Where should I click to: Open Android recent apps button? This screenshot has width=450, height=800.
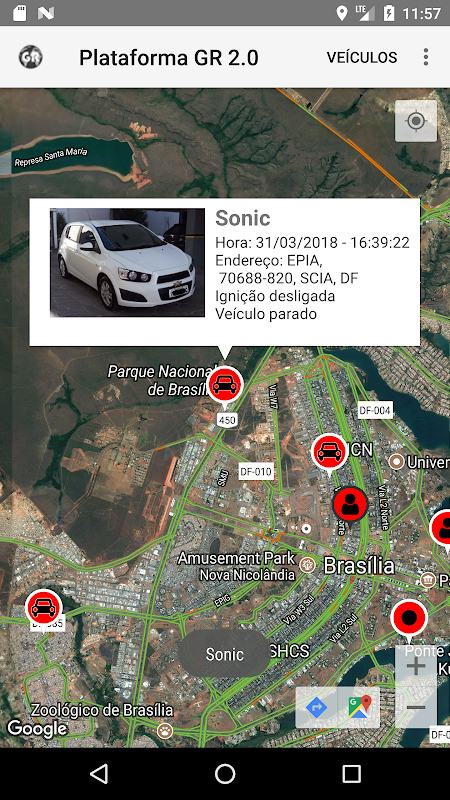coord(351,774)
